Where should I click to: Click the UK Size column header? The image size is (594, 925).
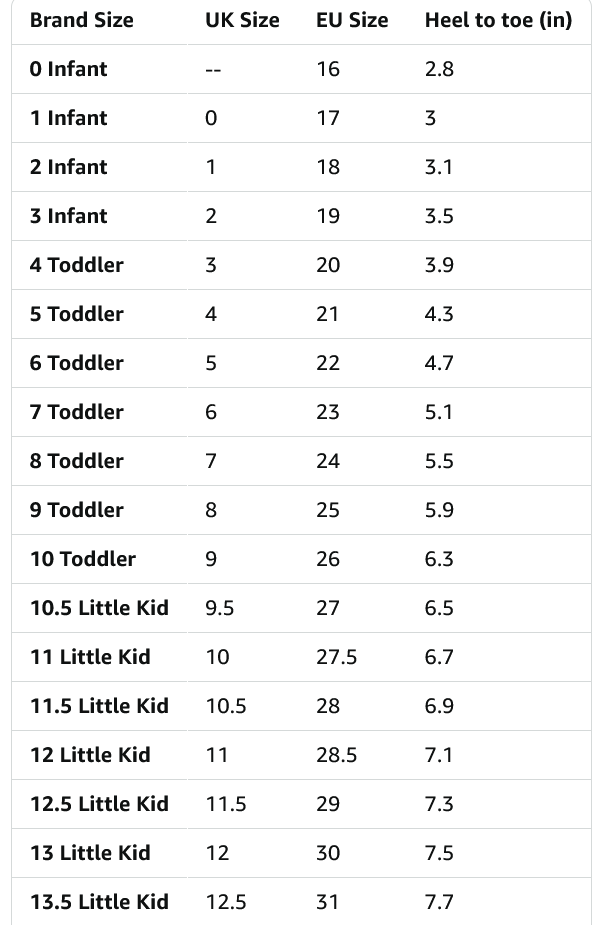point(242,20)
